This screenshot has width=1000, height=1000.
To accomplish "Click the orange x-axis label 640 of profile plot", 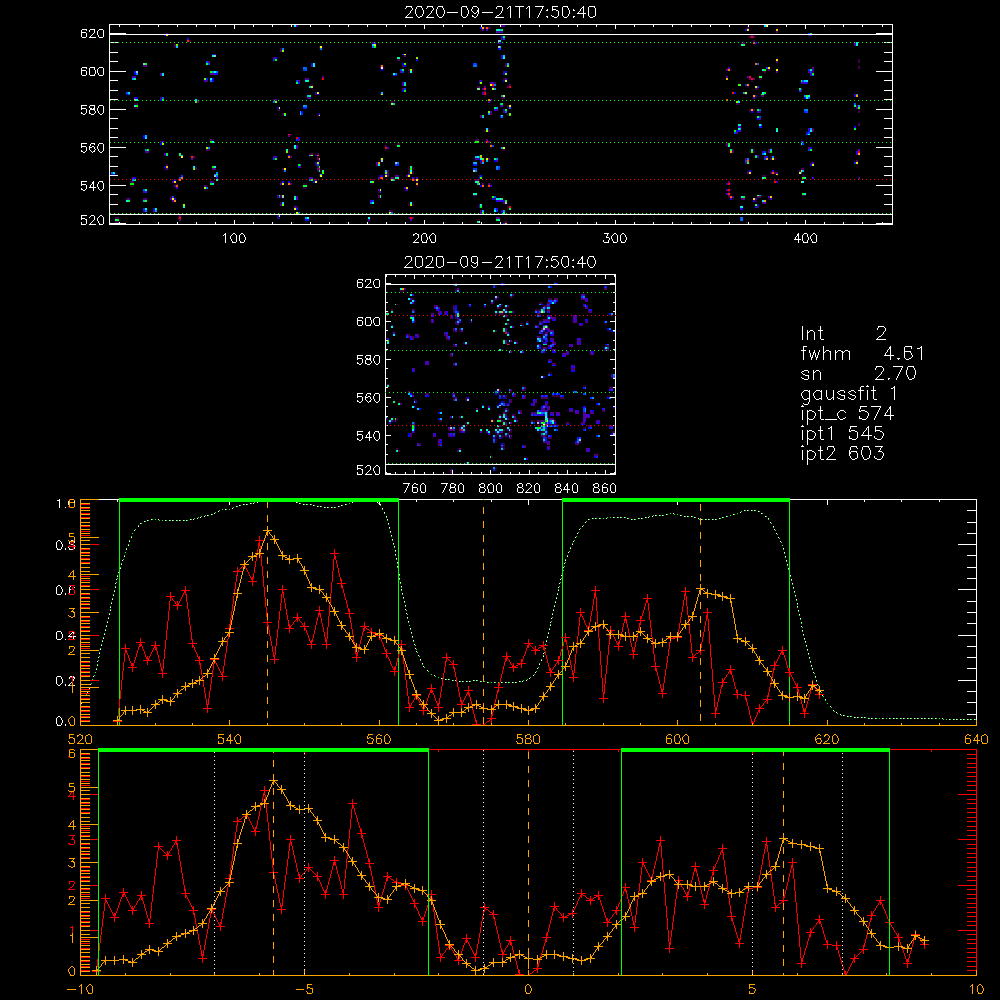I will pos(976,740).
